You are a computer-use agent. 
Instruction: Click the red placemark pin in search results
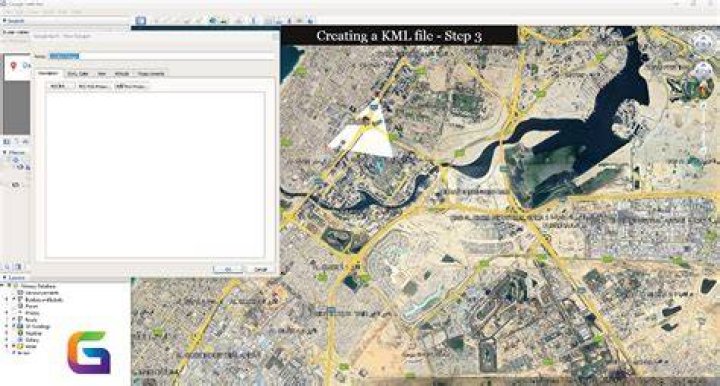pos(13,66)
